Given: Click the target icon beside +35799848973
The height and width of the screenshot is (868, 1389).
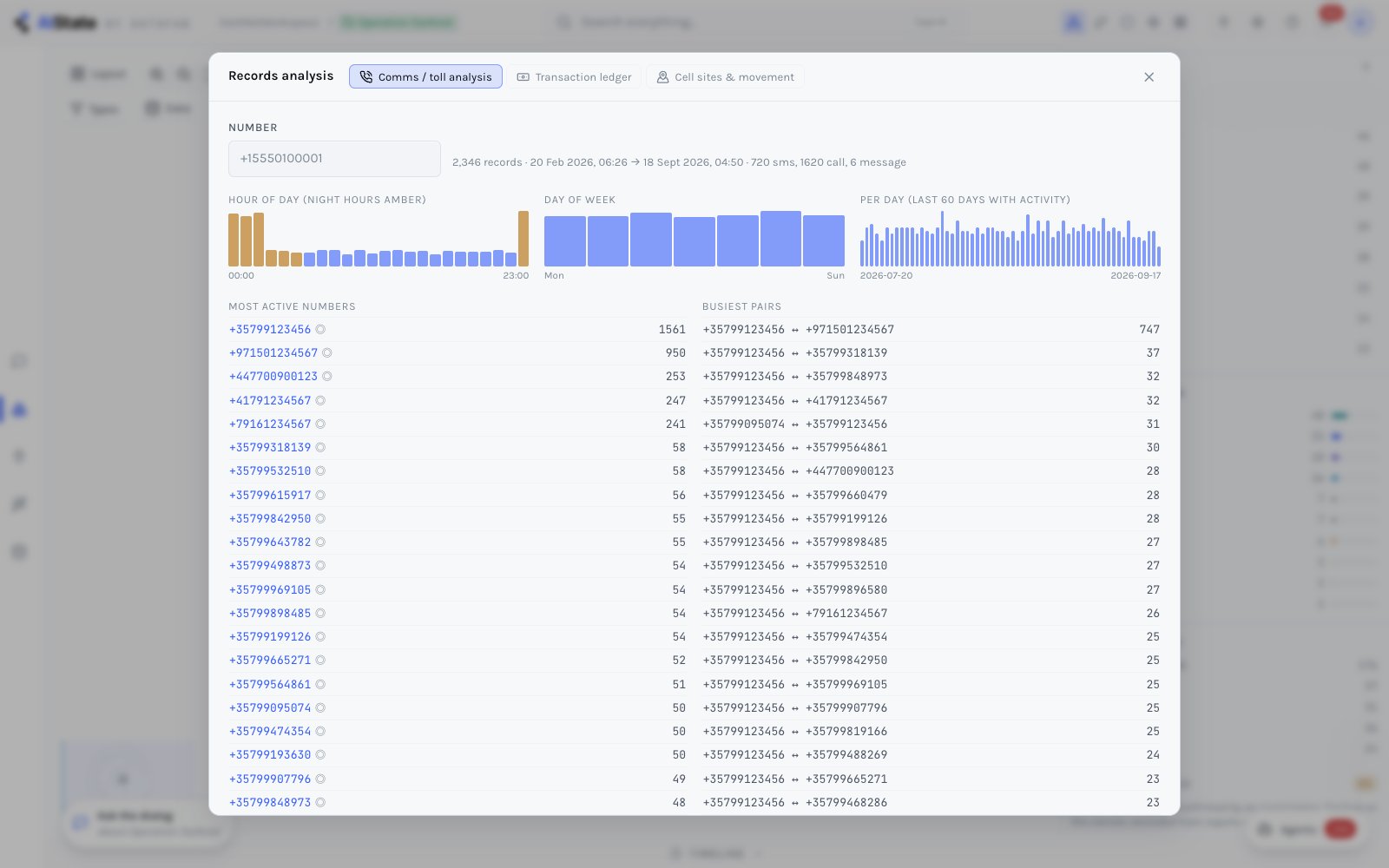Looking at the screenshot, I should (320, 803).
